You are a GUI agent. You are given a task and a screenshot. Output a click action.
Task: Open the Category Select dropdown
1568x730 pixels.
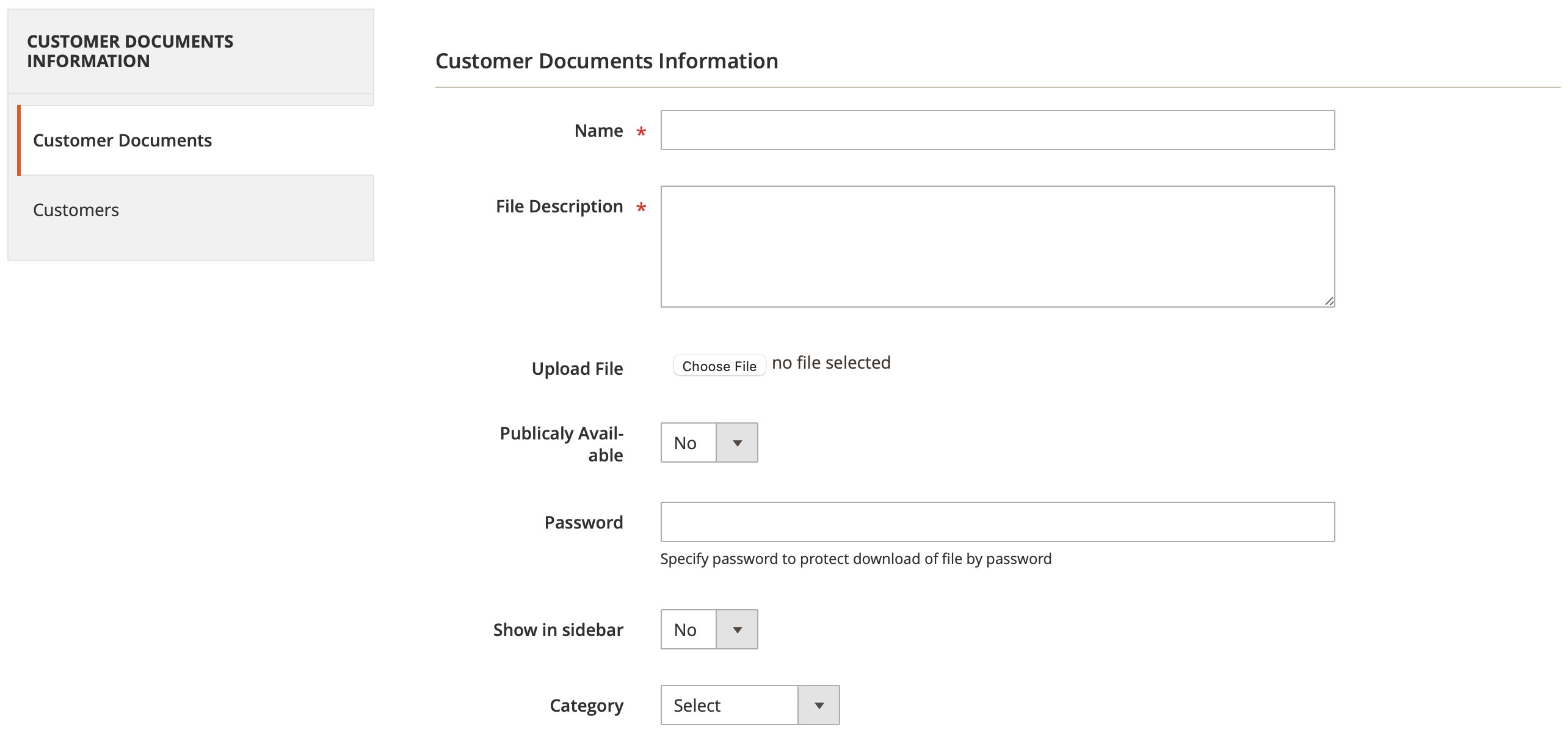[x=750, y=705]
